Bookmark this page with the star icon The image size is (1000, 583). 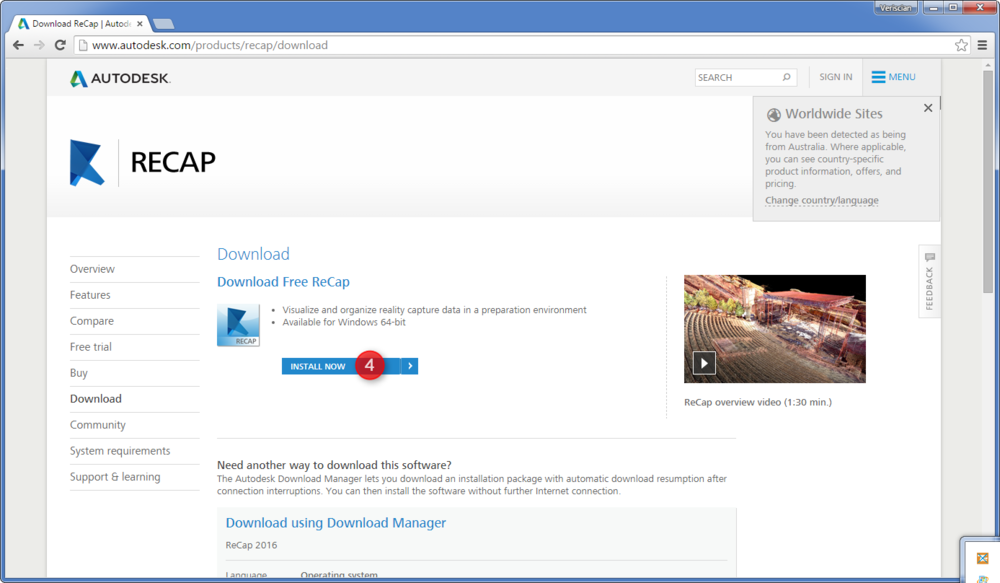click(x=961, y=45)
